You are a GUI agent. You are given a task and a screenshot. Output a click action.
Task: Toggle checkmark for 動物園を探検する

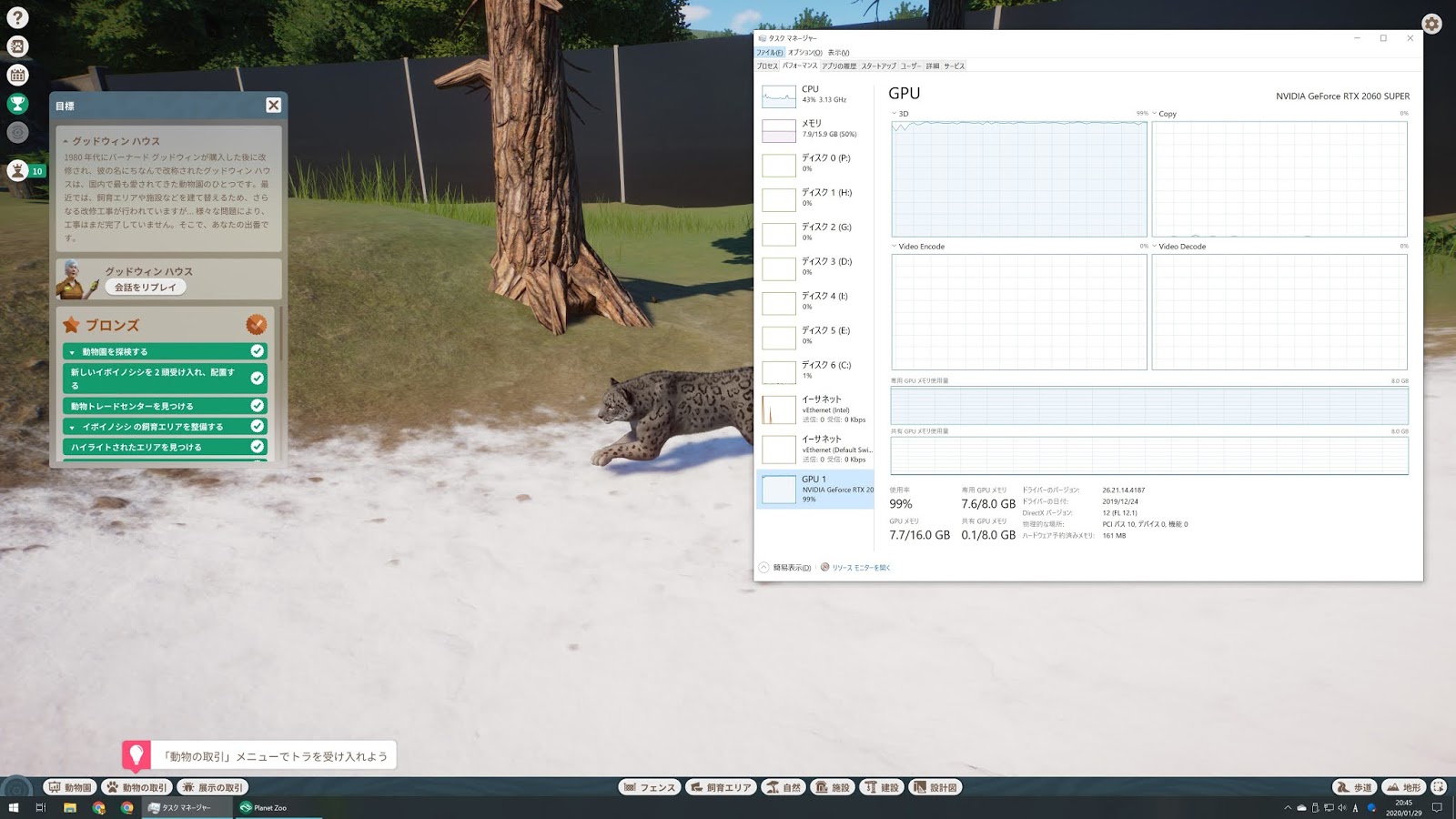[258, 351]
